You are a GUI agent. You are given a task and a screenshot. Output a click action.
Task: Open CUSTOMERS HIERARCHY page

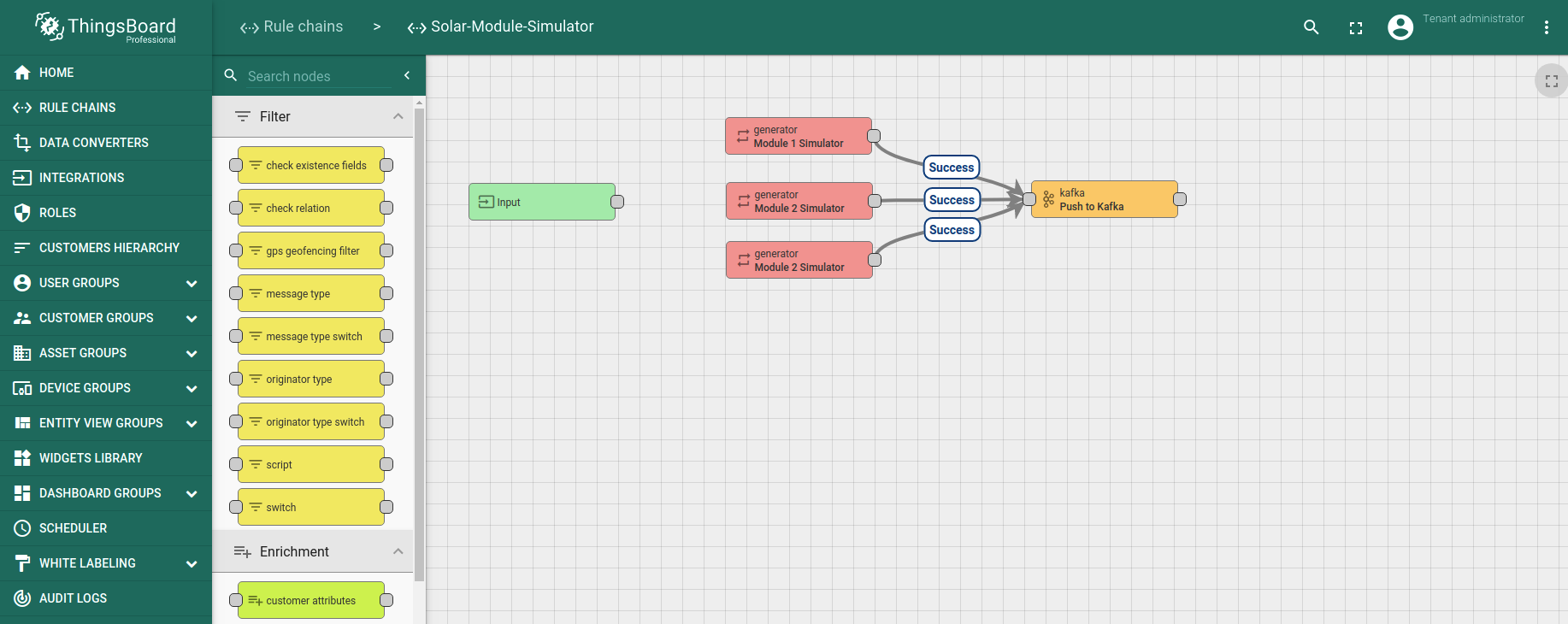tap(106, 248)
